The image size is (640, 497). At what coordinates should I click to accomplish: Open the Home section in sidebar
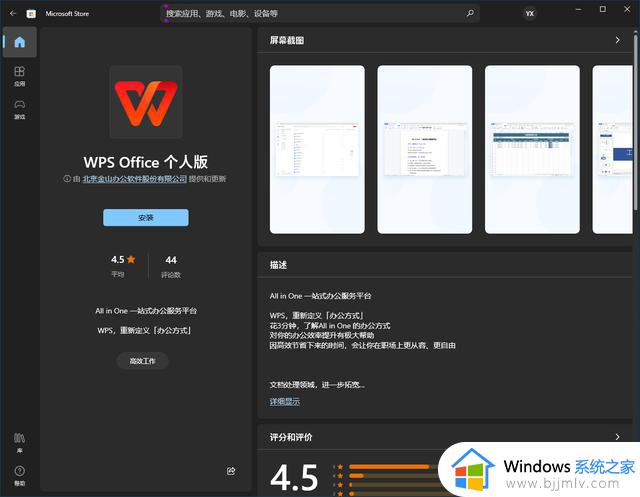(x=20, y=42)
